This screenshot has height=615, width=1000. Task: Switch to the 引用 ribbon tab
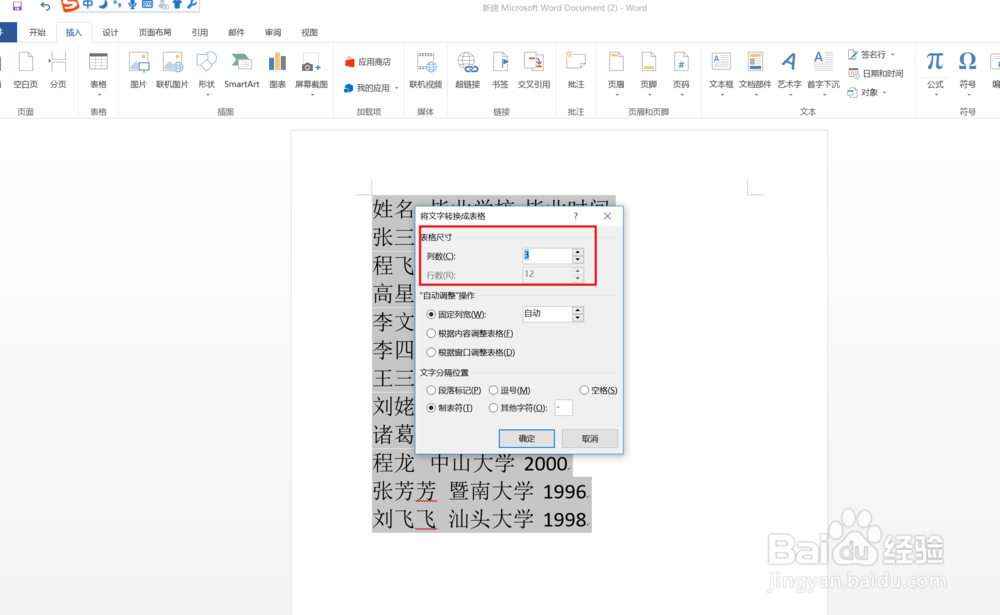(x=200, y=33)
